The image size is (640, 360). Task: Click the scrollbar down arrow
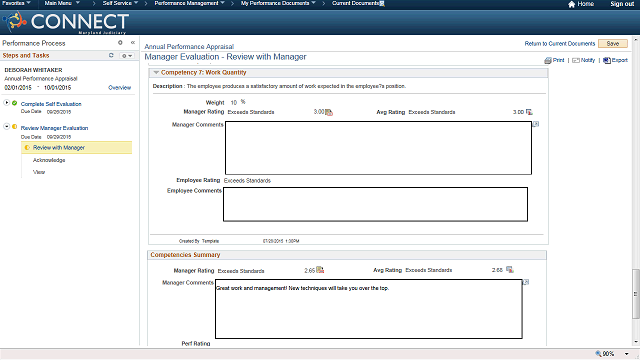(636, 342)
